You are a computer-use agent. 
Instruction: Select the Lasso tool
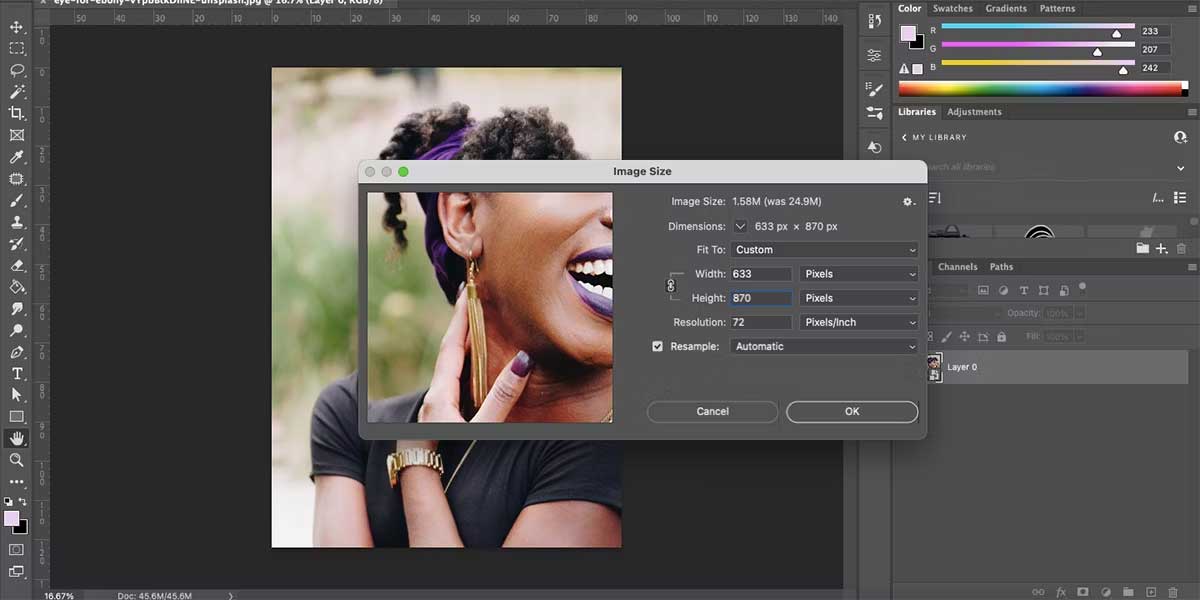[17, 70]
